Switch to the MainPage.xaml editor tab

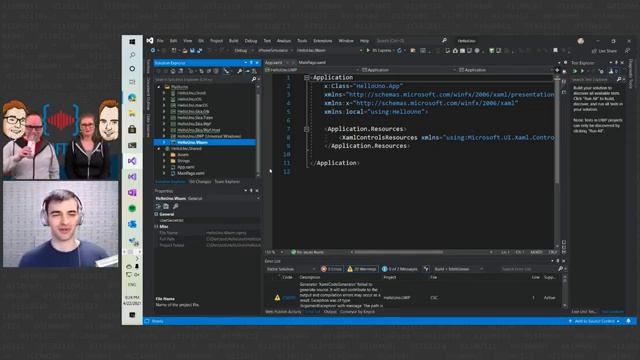coord(312,62)
